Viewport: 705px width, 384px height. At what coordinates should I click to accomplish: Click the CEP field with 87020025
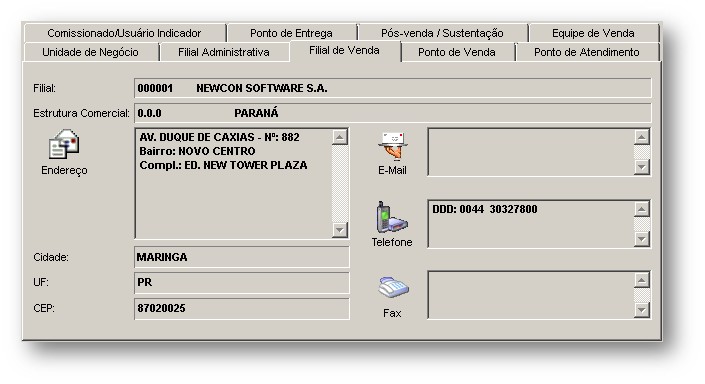(x=242, y=308)
